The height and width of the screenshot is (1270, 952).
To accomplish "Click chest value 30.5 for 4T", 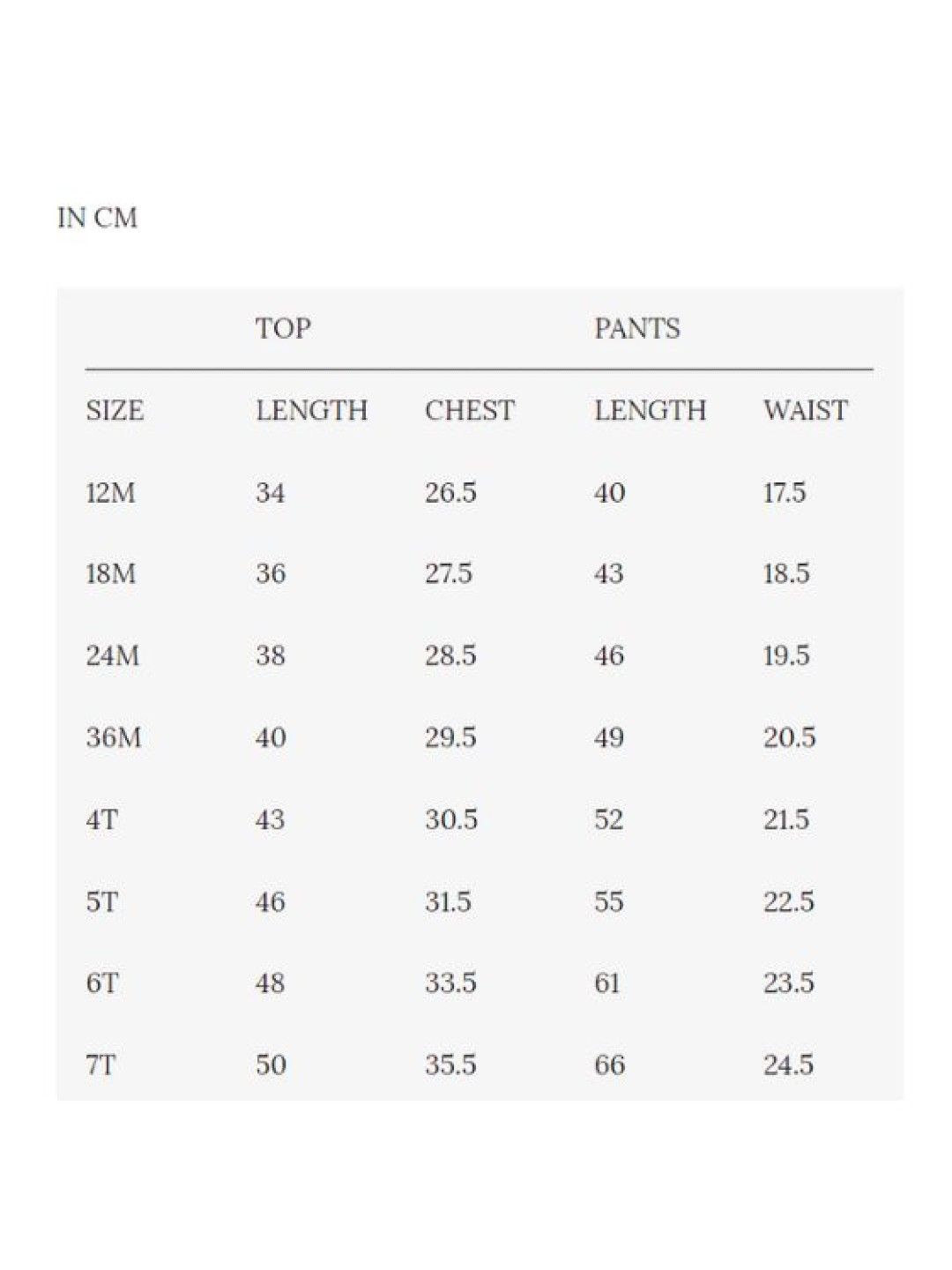I will (x=450, y=819).
